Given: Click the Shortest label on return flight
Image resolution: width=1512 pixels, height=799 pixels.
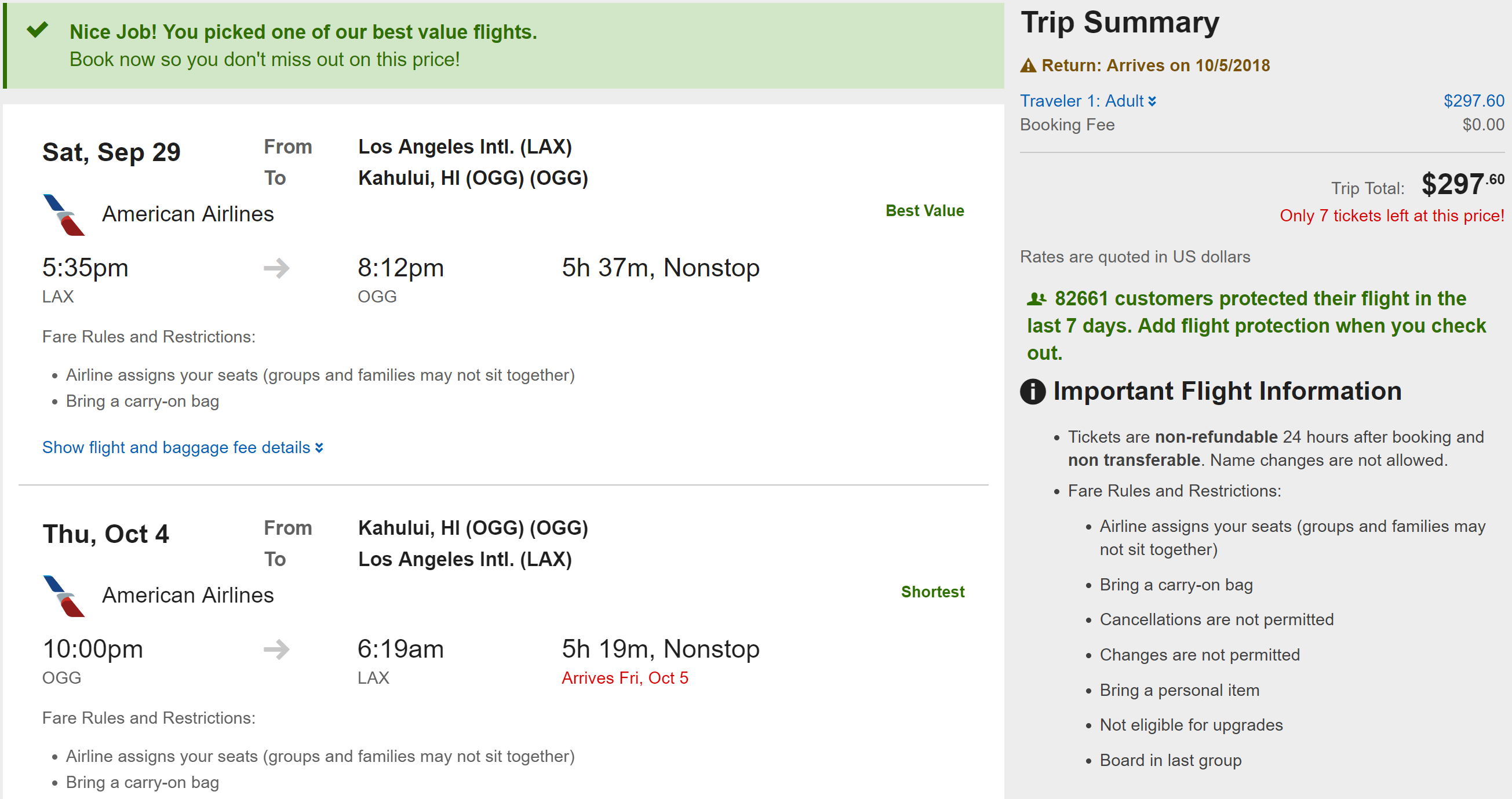Looking at the screenshot, I should 932,592.
